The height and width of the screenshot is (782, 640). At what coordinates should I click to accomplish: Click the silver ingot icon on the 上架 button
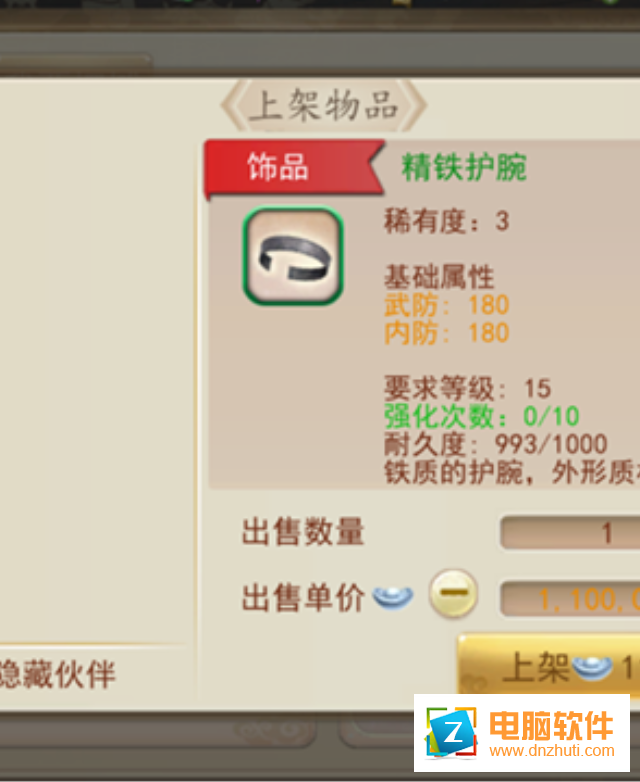click(x=592, y=667)
